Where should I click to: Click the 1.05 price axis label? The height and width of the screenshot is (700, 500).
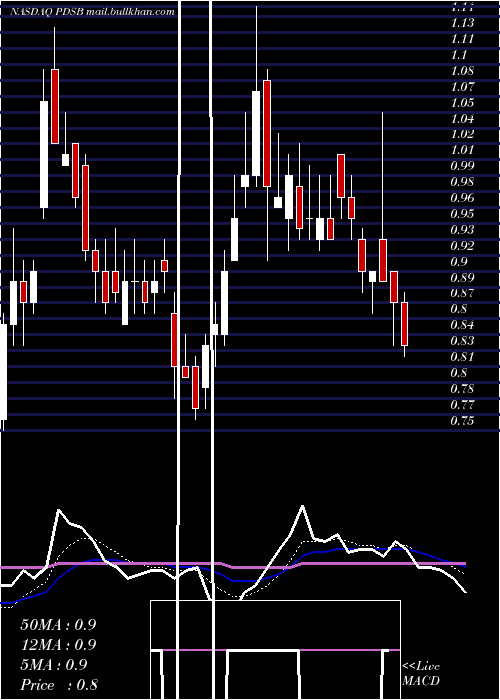462,102
